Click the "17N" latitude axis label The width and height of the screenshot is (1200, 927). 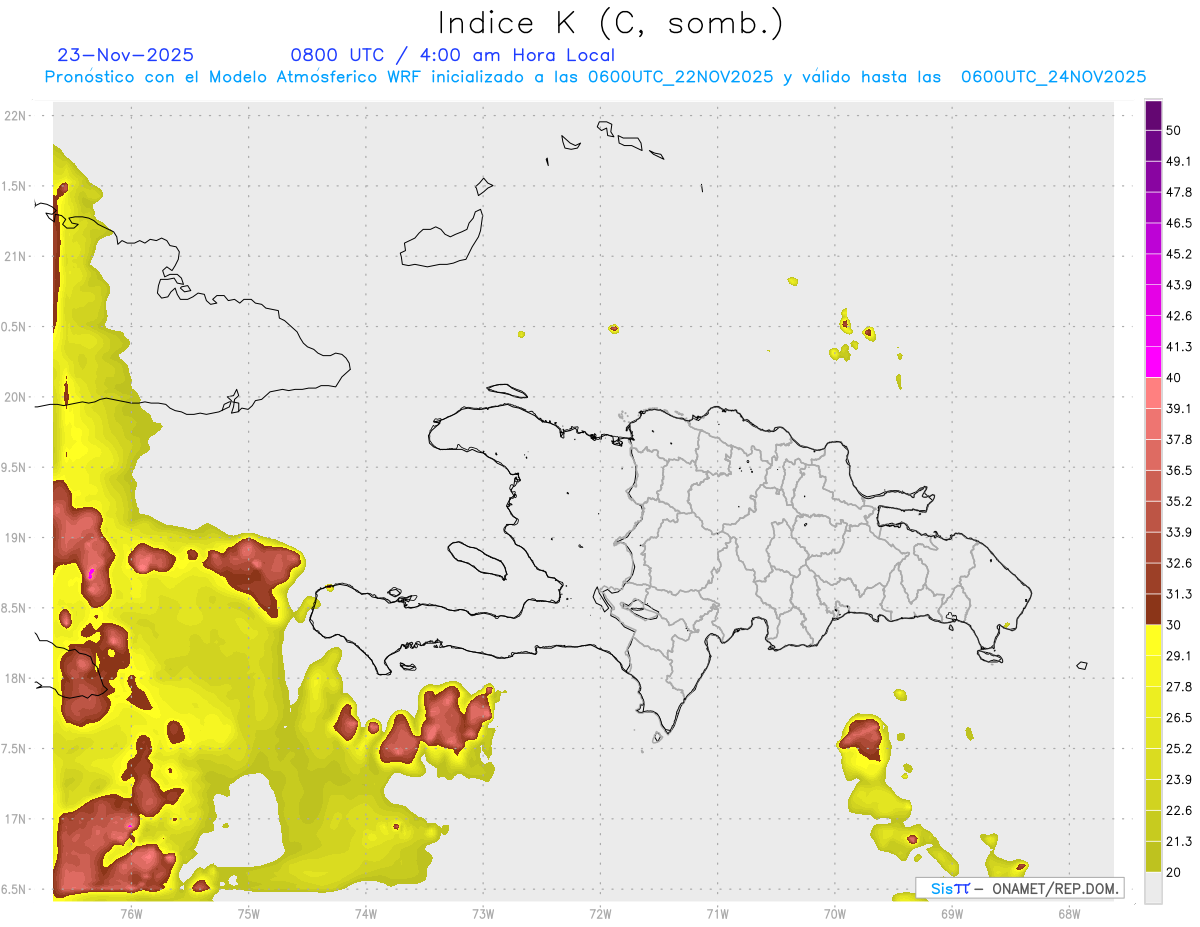click(x=15, y=820)
